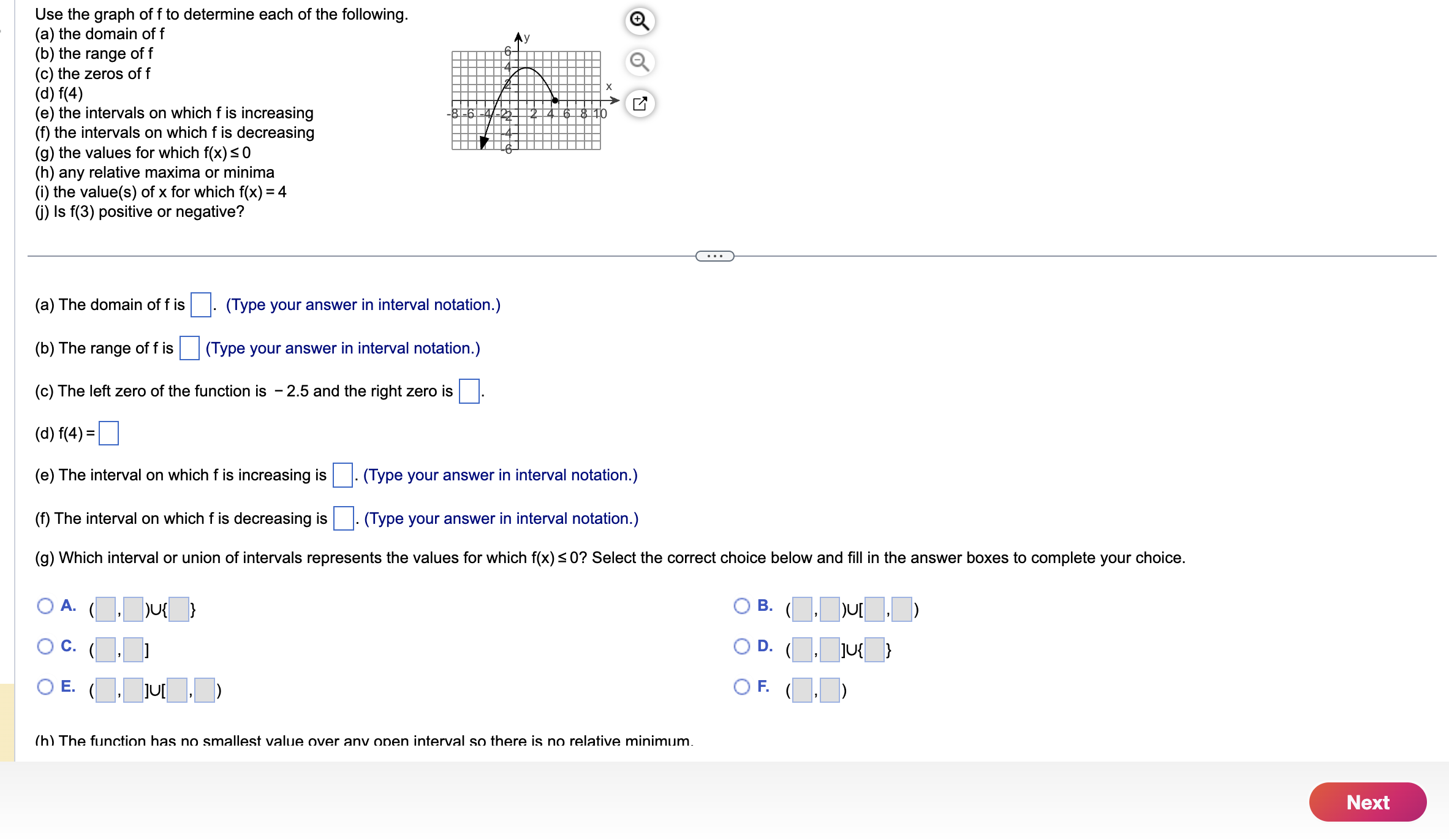1449x840 pixels.
Task: Select answer choice D radio button
Action: coord(743,646)
